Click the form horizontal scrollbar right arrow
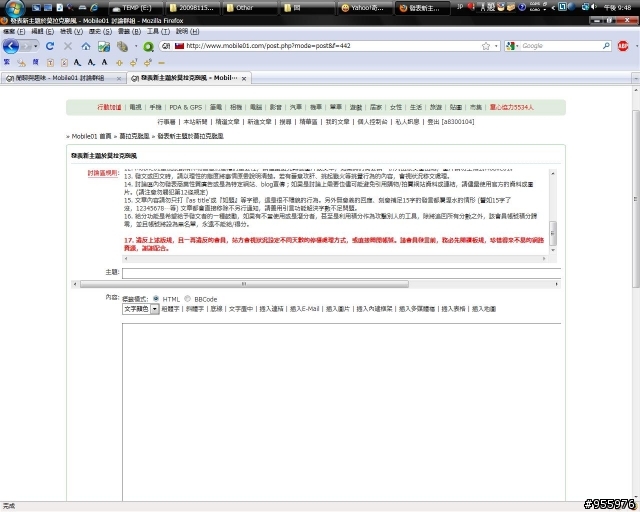The height and width of the screenshot is (512, 640). [556, 284]
